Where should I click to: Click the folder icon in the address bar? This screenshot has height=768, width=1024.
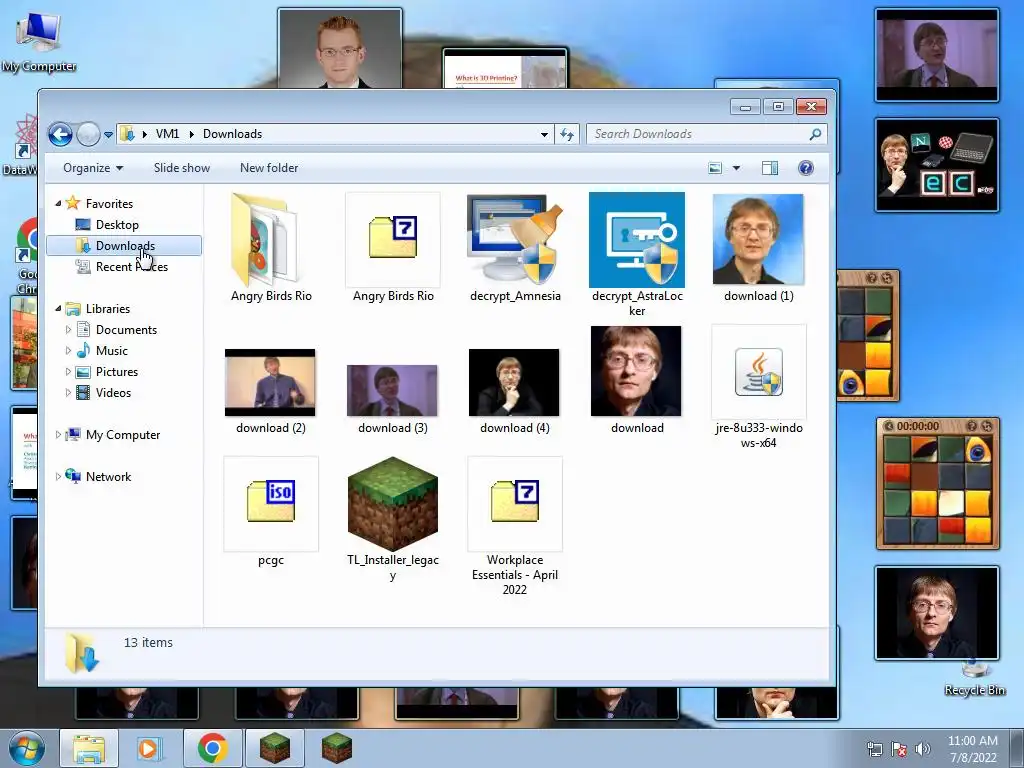[127, 134]
